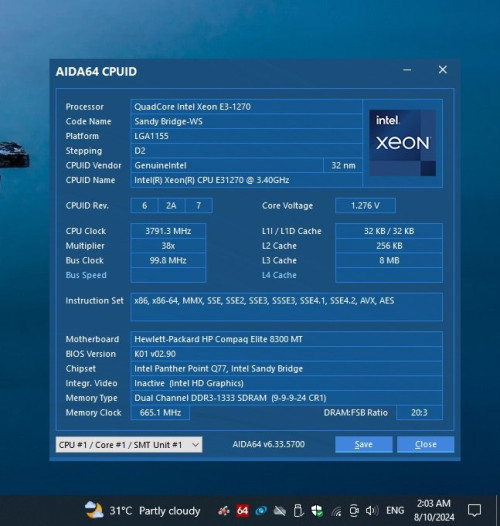Open the weather widget showing Partly cloudy

point(143,511)
